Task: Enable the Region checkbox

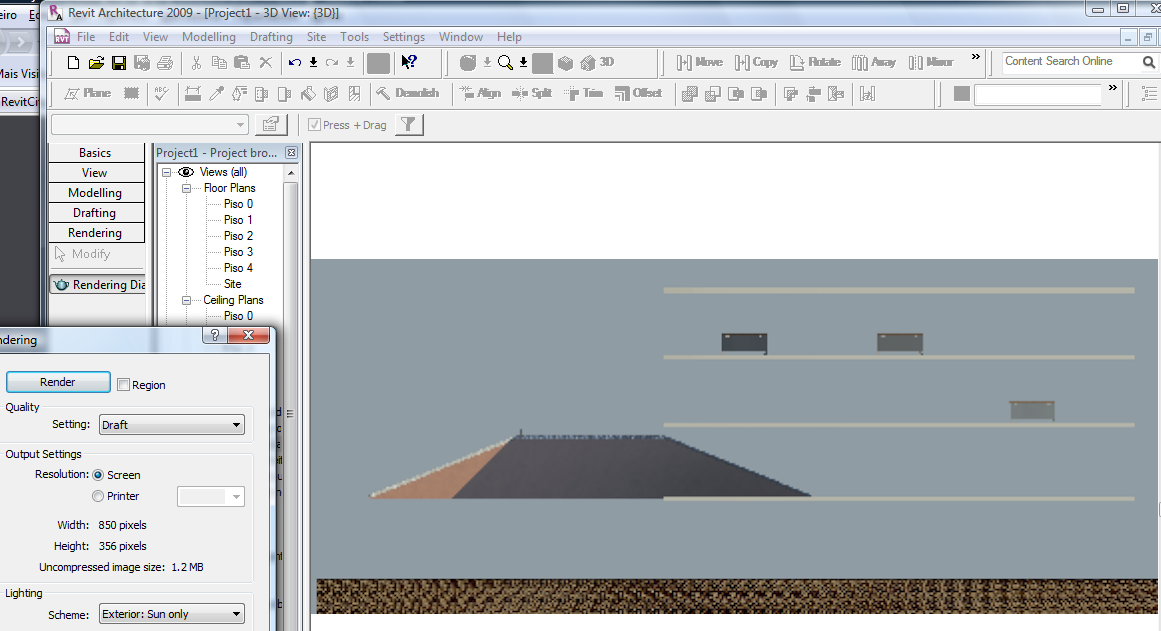Action: click(124, 385)
